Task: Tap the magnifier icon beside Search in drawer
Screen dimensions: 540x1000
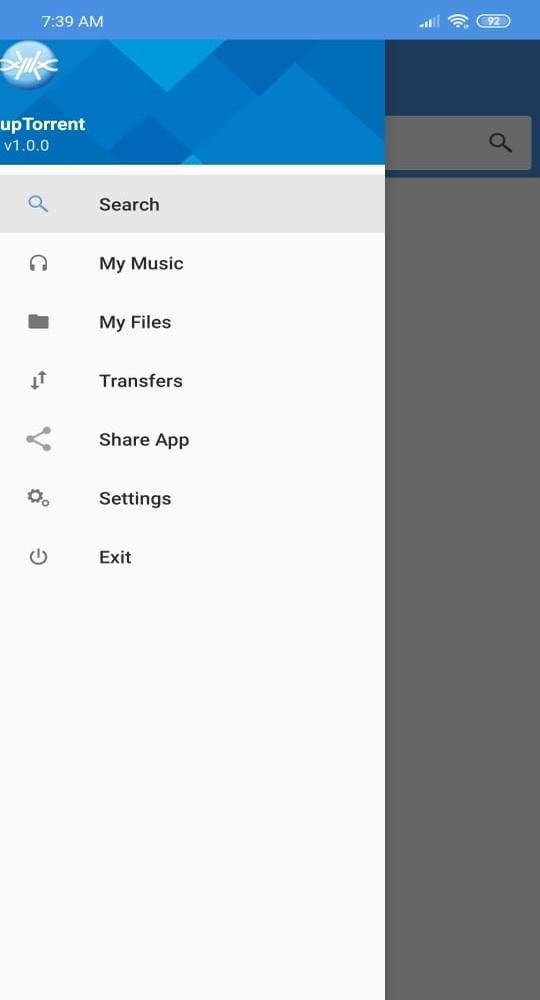Action: tap(38, 204)
